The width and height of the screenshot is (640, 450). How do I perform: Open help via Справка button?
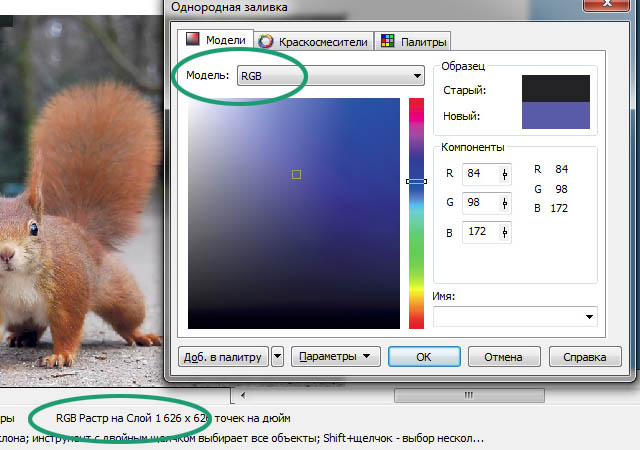click(x=584, y=356)
